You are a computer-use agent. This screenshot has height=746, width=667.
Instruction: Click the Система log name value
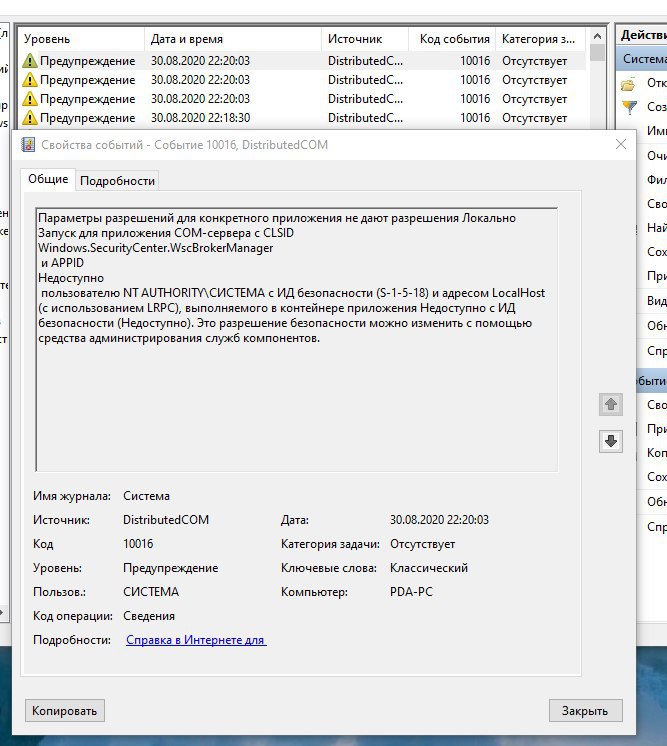[x=146, y=496]
